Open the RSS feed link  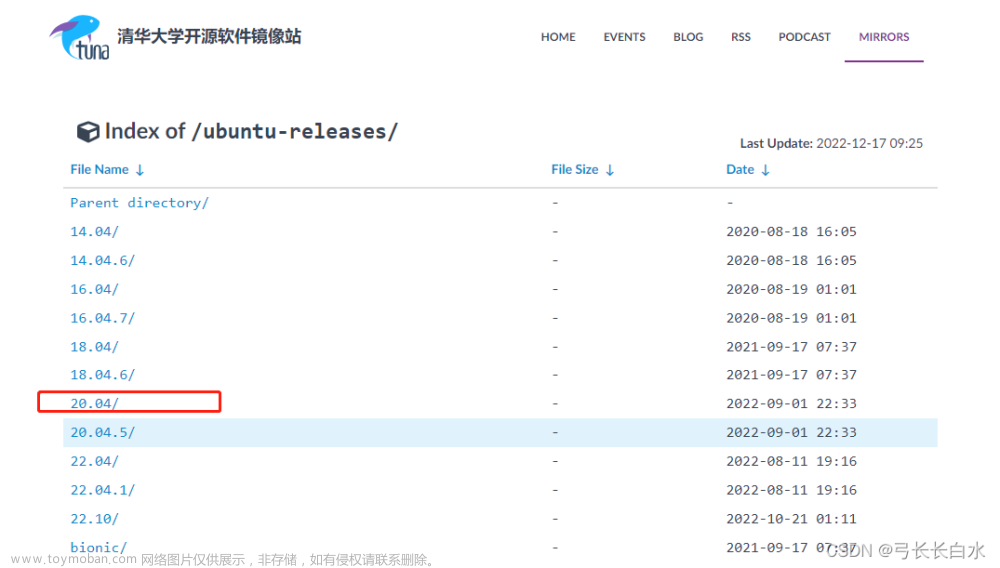tap(740, 37)
